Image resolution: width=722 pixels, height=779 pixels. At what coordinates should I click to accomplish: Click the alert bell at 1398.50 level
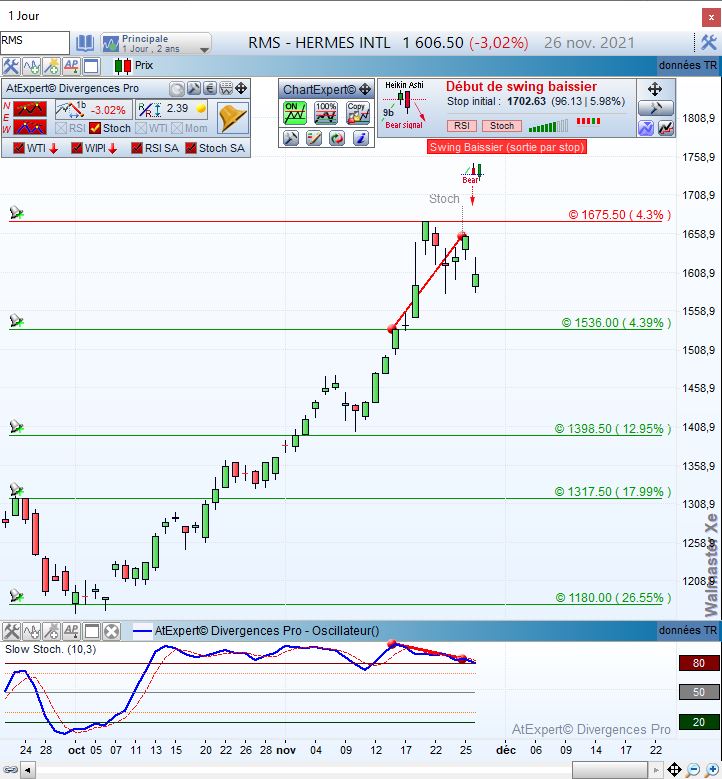(x=16, y=427)
